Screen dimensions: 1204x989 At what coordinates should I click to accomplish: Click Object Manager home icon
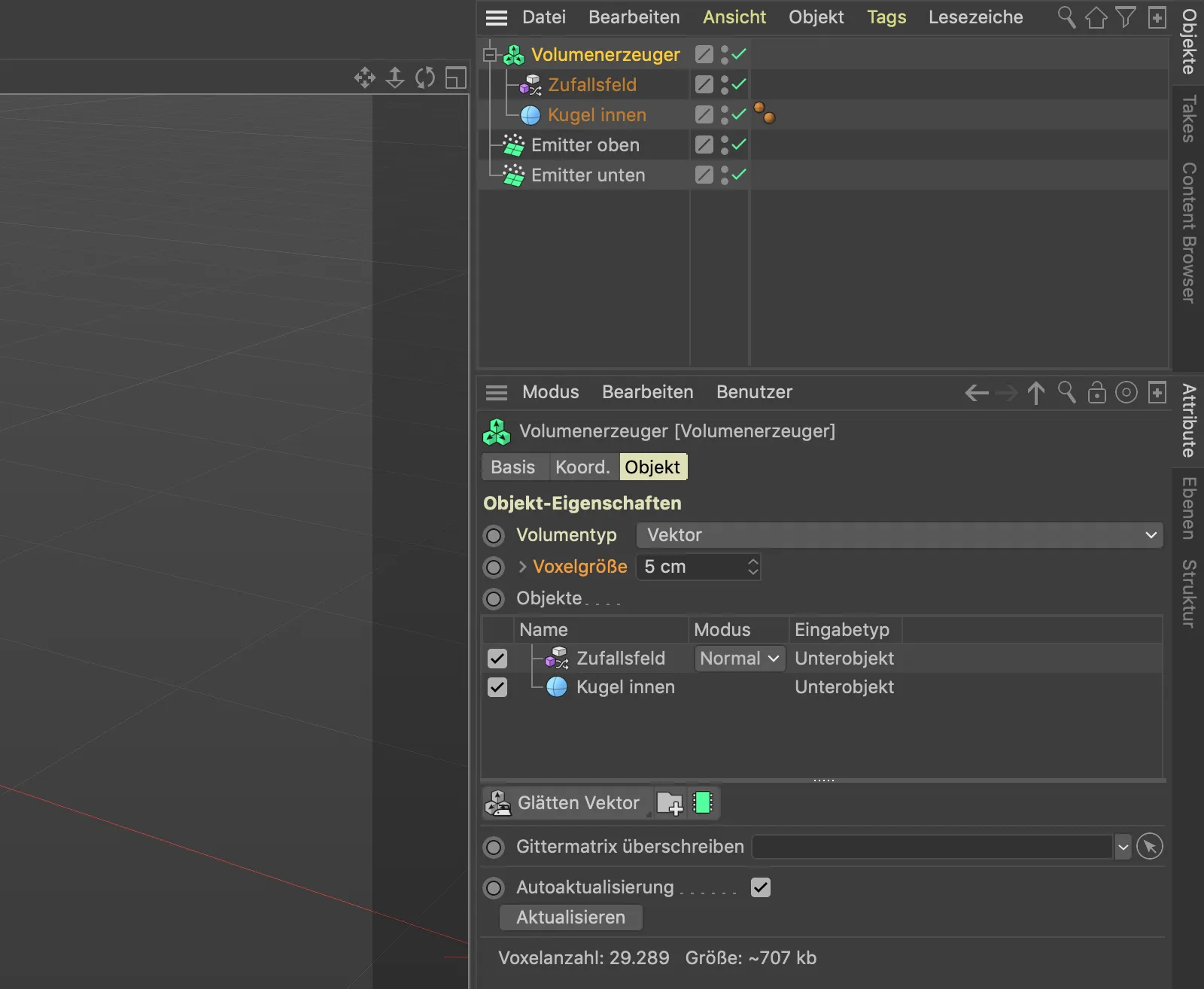pyautogui.click(x=1096, y=17)
